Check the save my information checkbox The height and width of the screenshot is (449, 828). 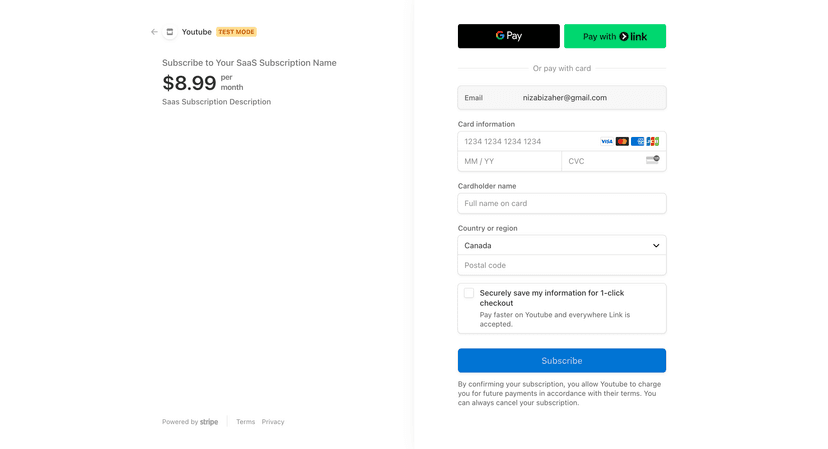click(469, 293)
